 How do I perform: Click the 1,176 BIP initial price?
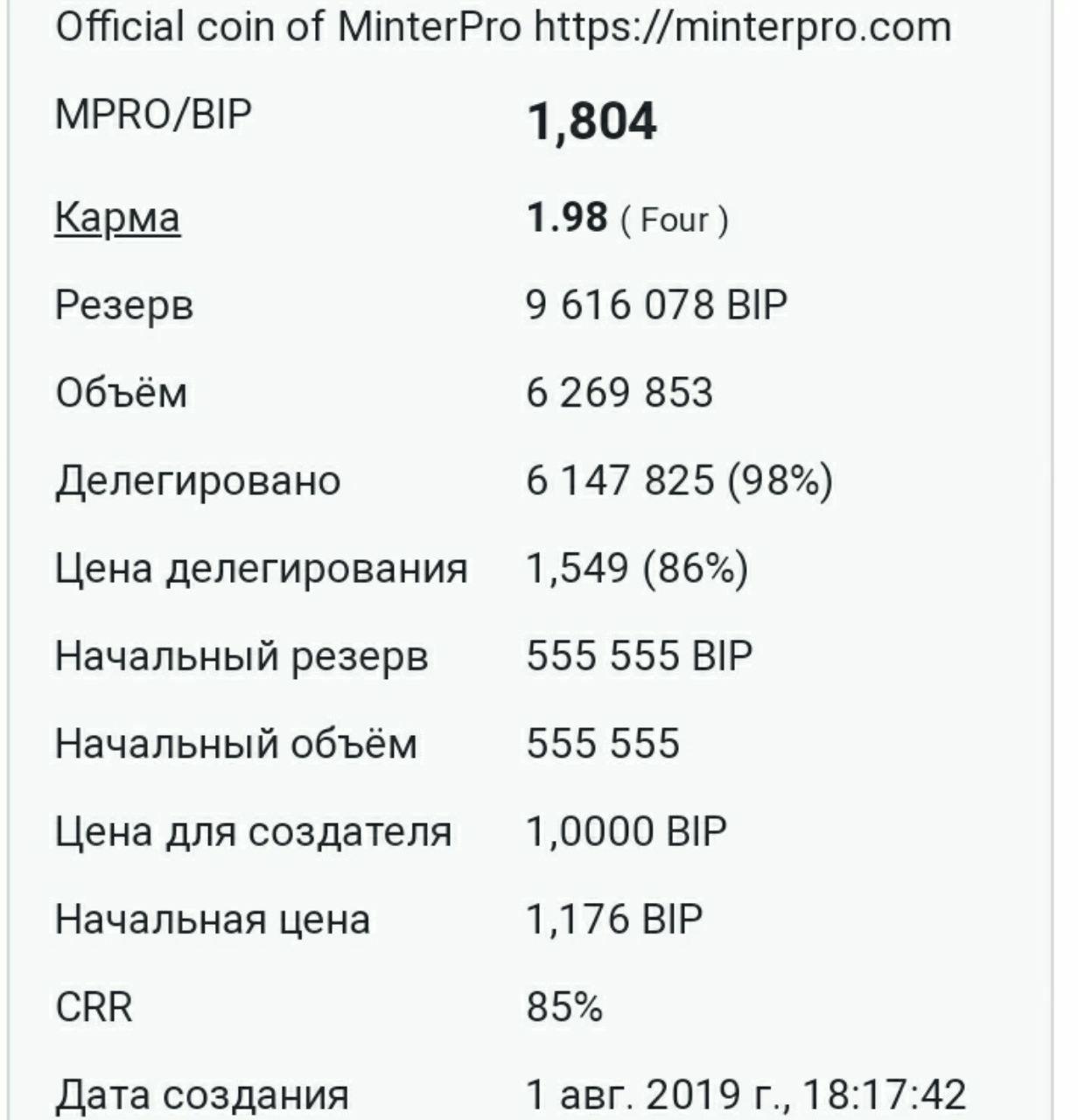(614, 919)
